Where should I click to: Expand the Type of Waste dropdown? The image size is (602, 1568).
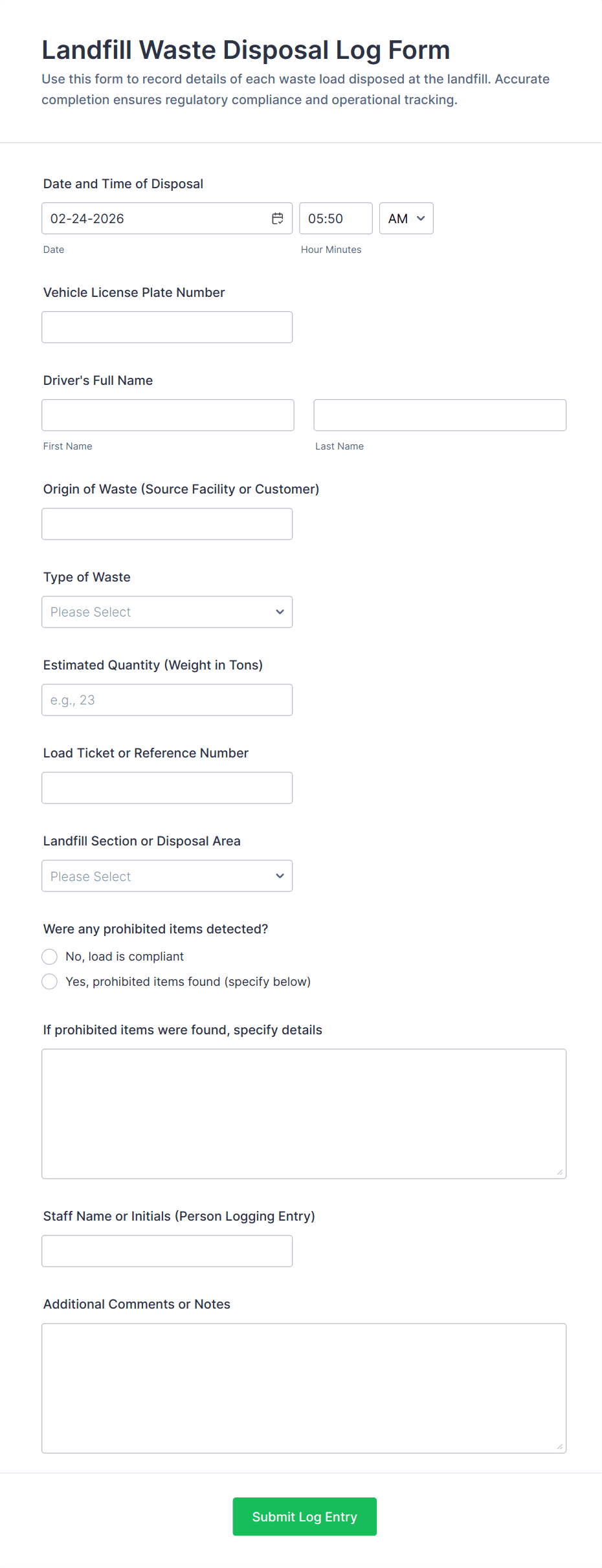[x=167, y=612]
